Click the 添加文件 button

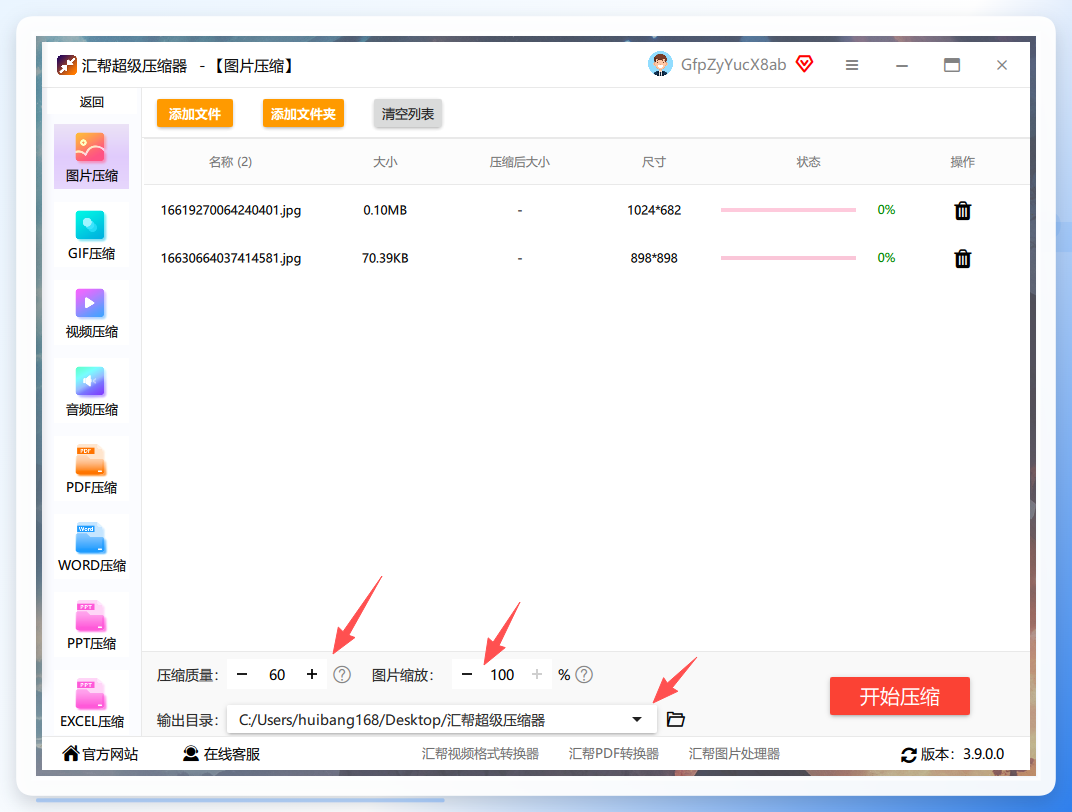(x=195, y=113)
